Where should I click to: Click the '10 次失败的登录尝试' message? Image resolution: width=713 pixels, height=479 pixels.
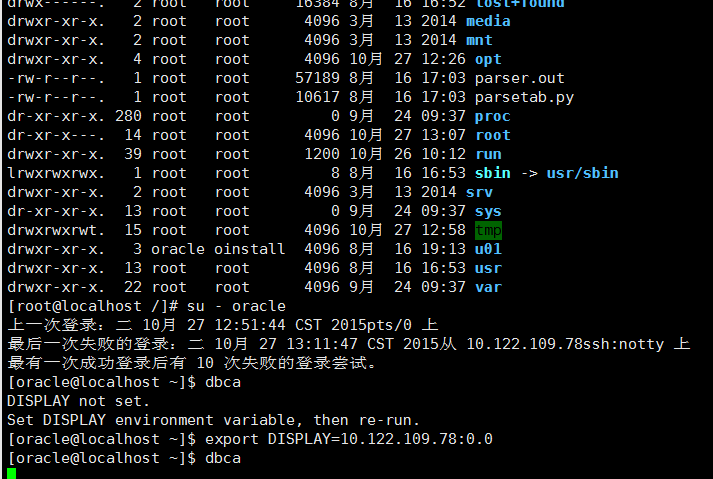286,363
